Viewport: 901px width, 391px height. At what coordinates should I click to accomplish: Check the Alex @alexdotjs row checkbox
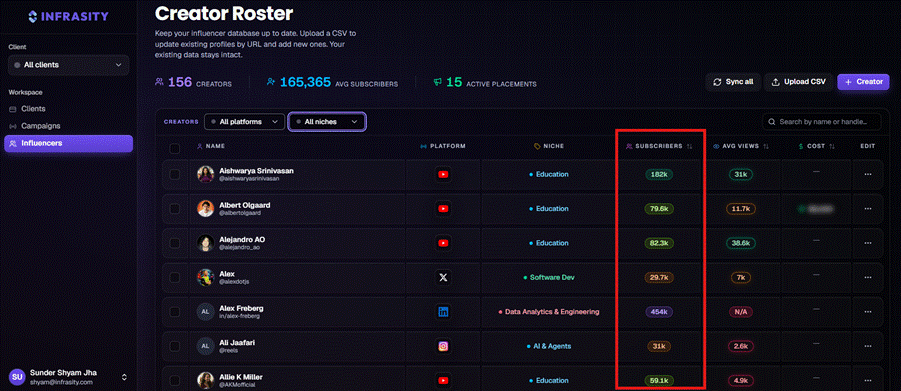(x=175, y=278)
